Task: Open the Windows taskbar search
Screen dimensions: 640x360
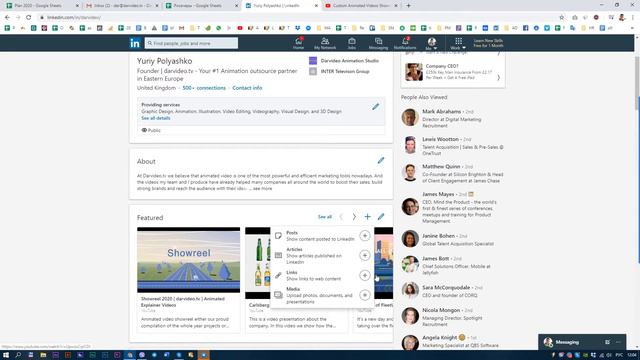Action: (x=18, y=355)
